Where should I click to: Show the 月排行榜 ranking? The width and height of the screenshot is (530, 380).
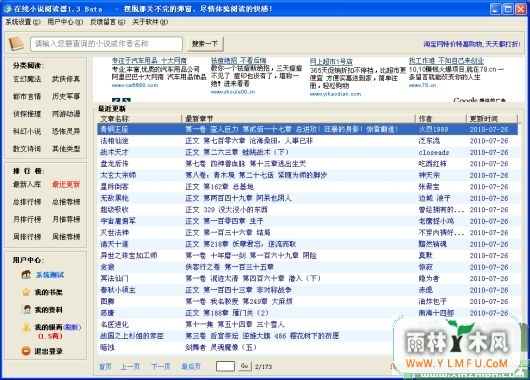point(27,219)
